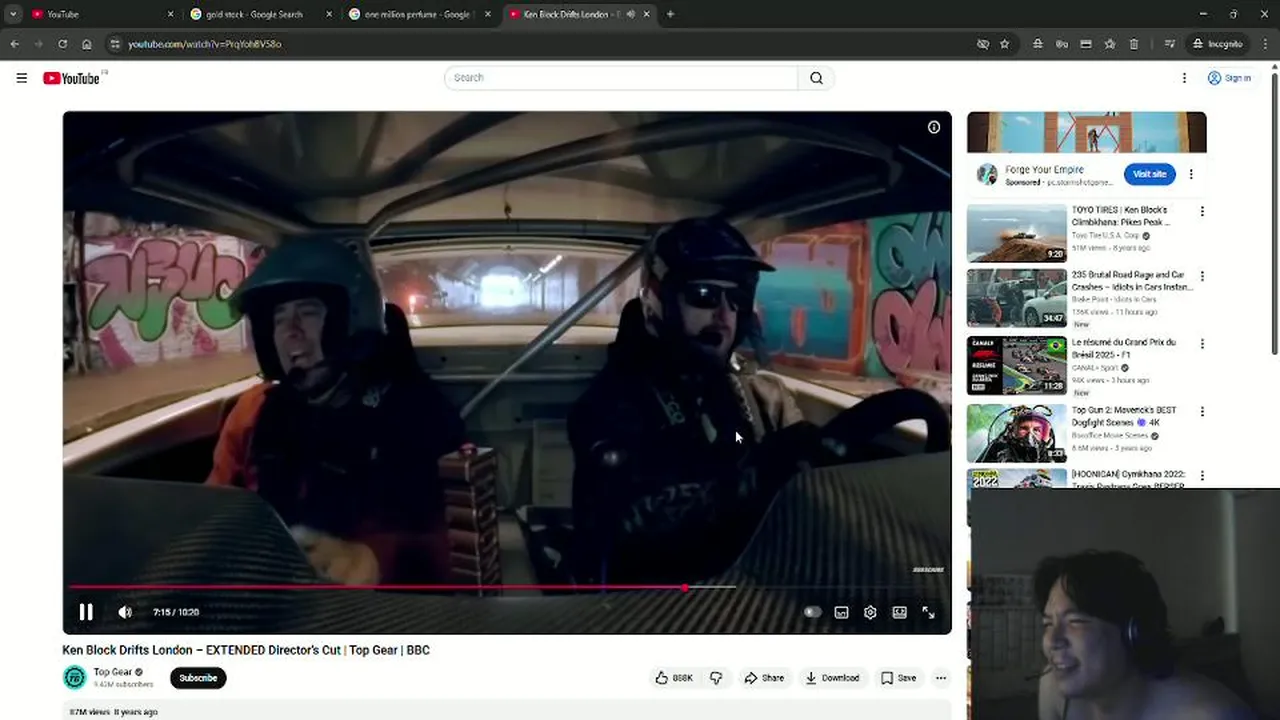Save video to playlist
1280x720 pixels.
tap(898, 678)
